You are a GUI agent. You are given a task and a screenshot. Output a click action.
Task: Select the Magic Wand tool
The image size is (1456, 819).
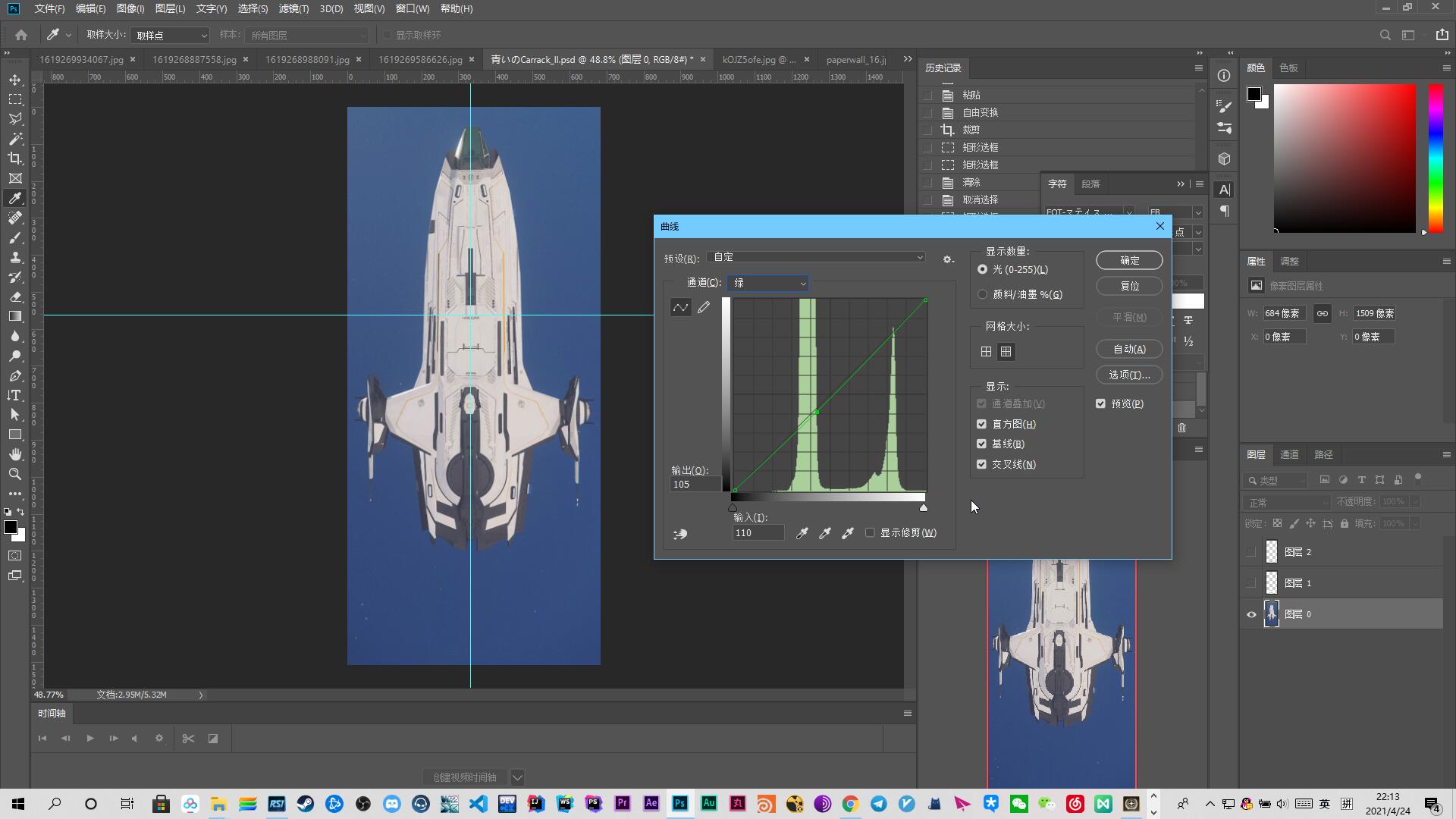coord(15,139)
